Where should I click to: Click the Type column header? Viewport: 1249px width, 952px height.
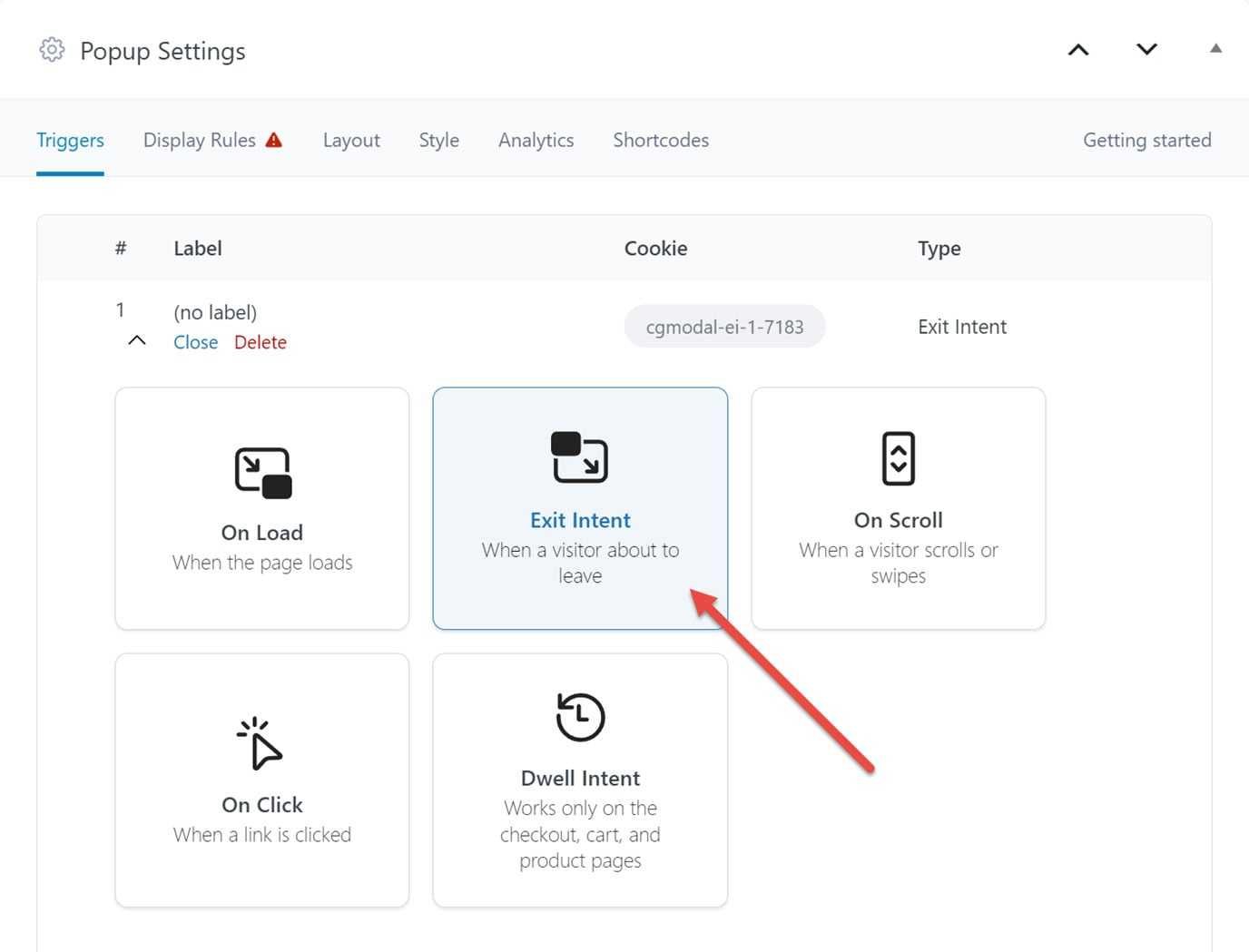coord(939,249)
